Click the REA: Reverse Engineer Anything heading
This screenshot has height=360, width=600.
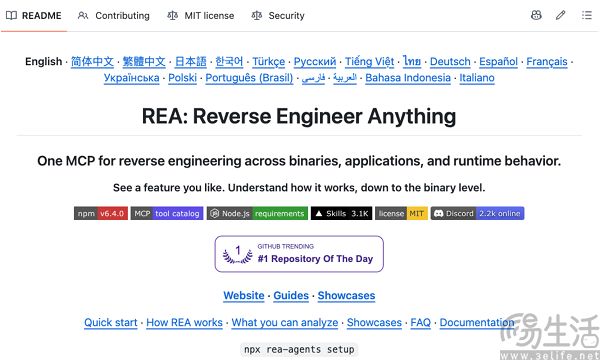click(x=299, y=116)
